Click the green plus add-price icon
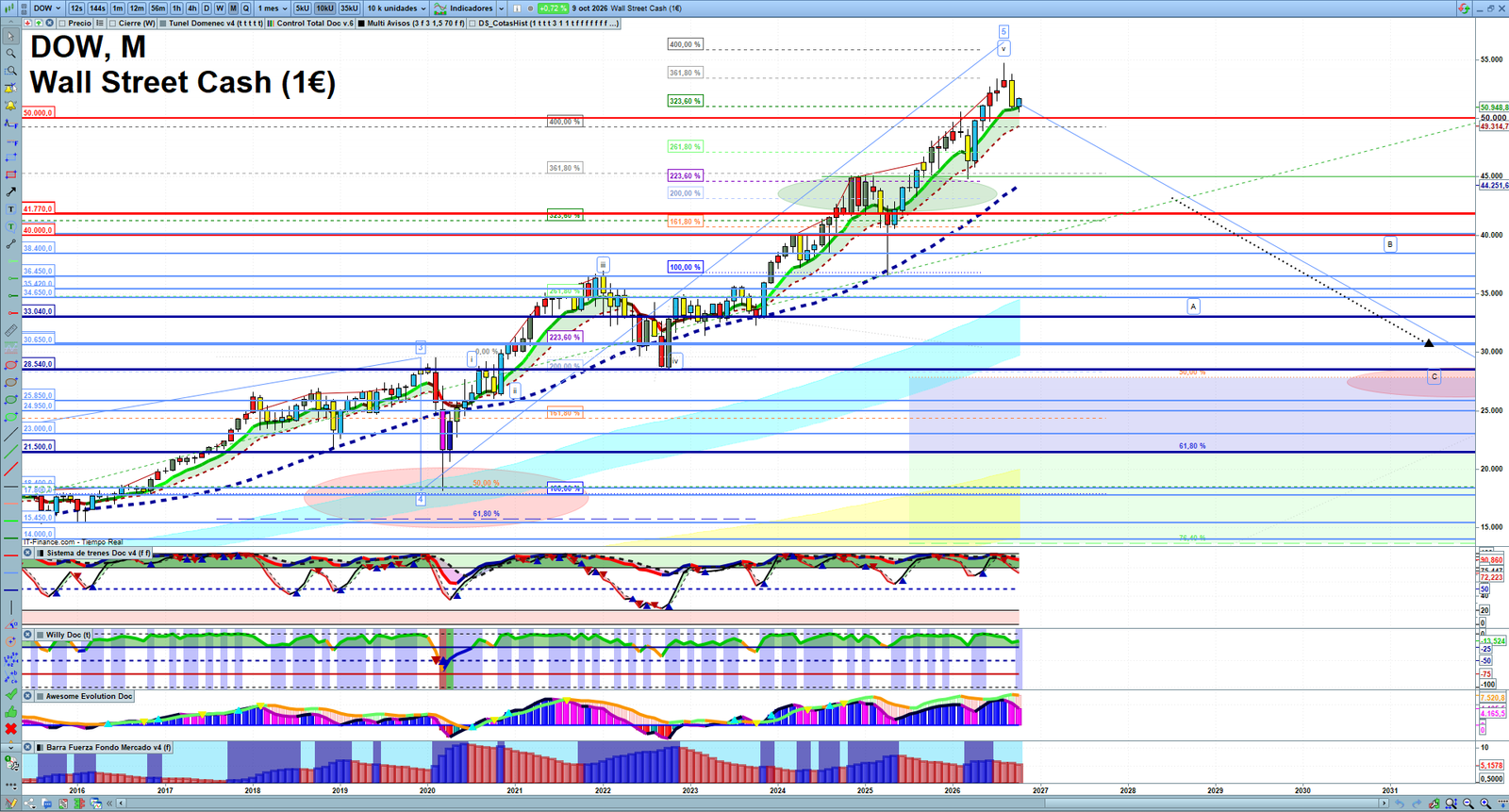 click(39, 23)
